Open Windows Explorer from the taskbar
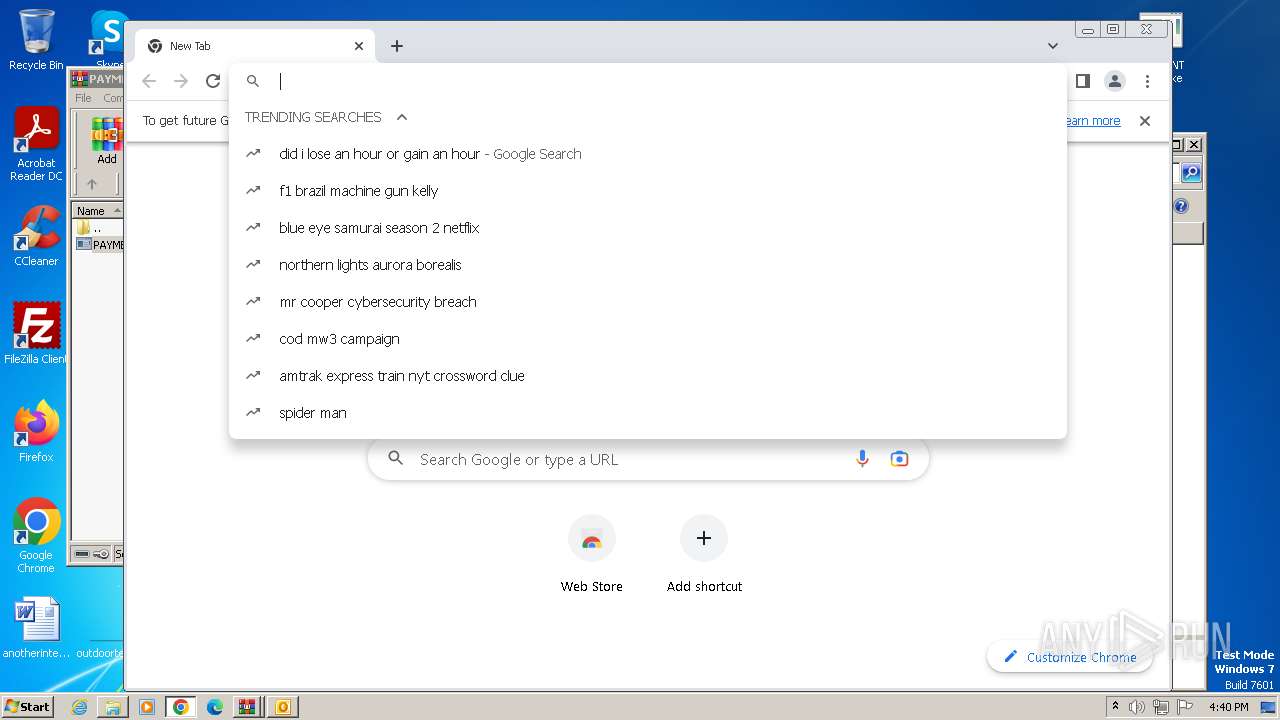 113,707
